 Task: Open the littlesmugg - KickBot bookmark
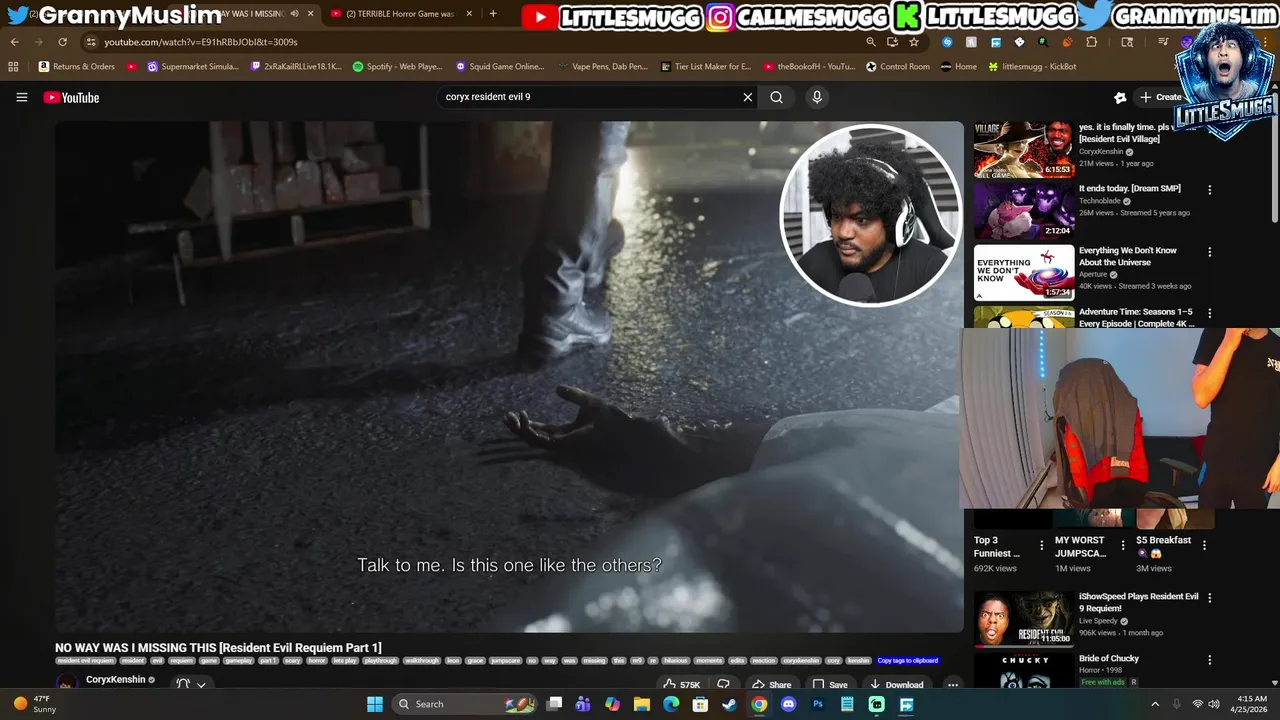tap(1032, 66)
